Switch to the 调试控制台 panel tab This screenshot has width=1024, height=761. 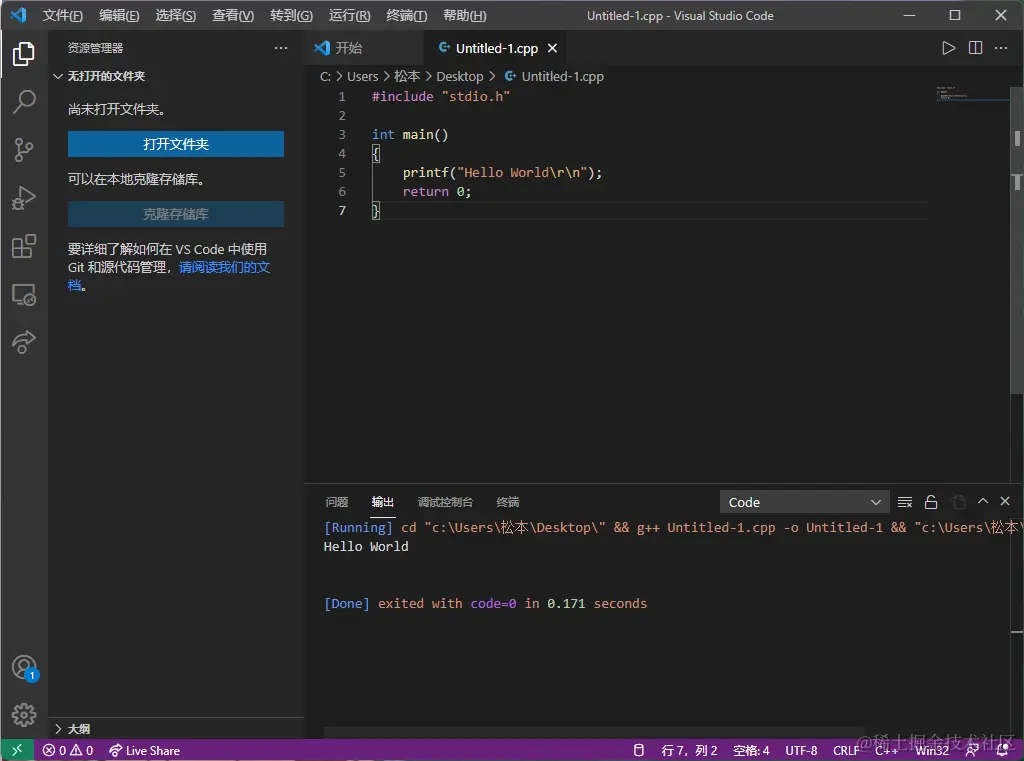pos(445,502)
